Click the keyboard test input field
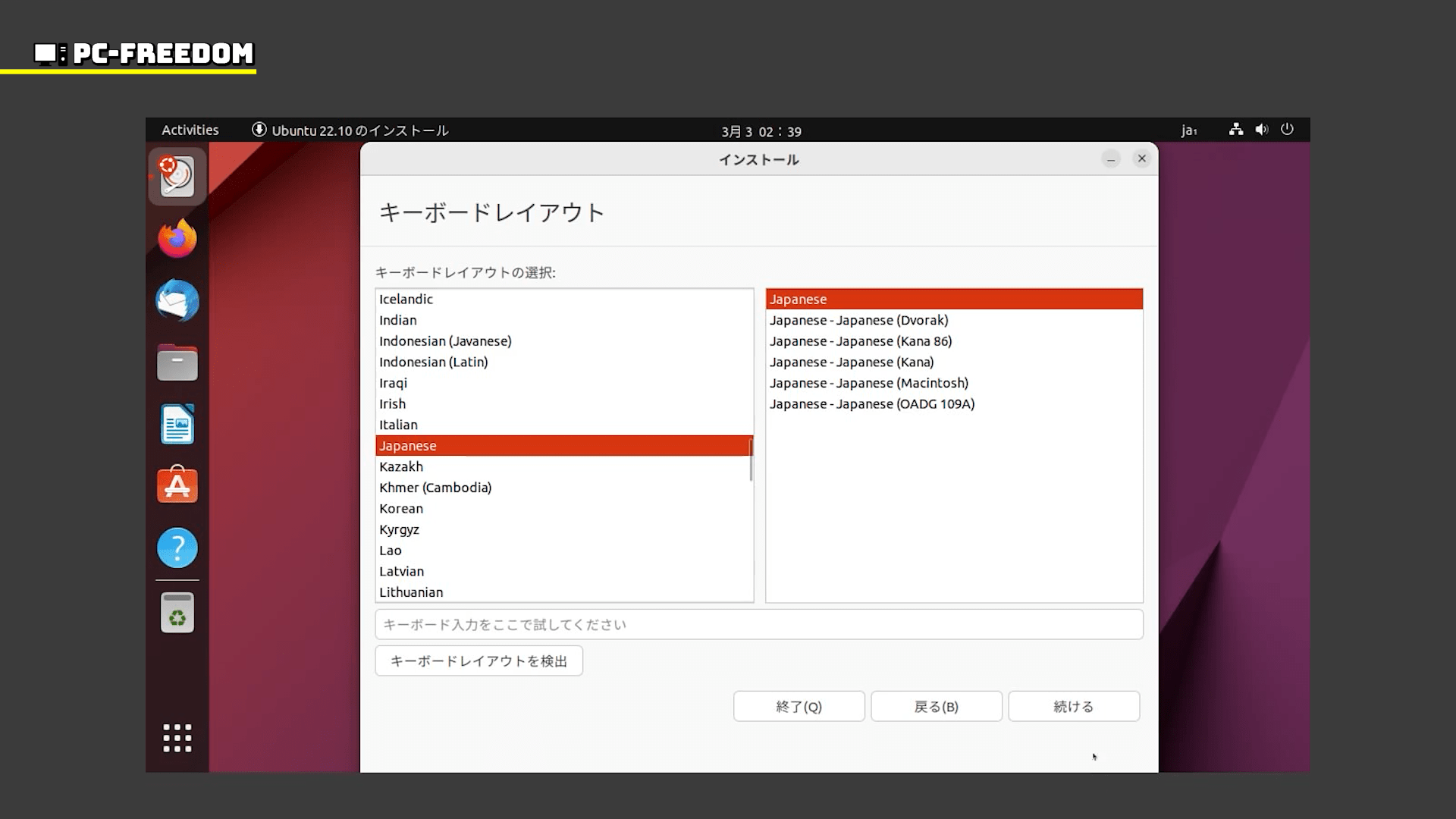The height and width of the screenshot is (819, 1456). (758, 624)
